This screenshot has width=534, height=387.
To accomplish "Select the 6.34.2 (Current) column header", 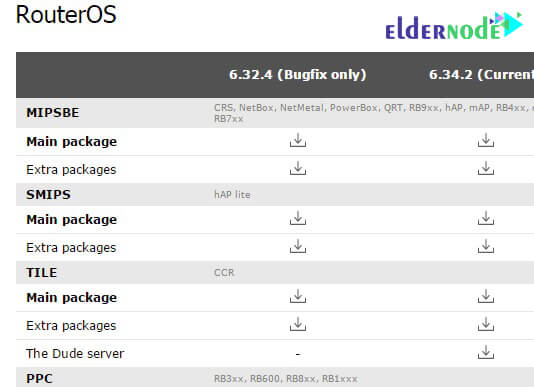I will point(481,75).
